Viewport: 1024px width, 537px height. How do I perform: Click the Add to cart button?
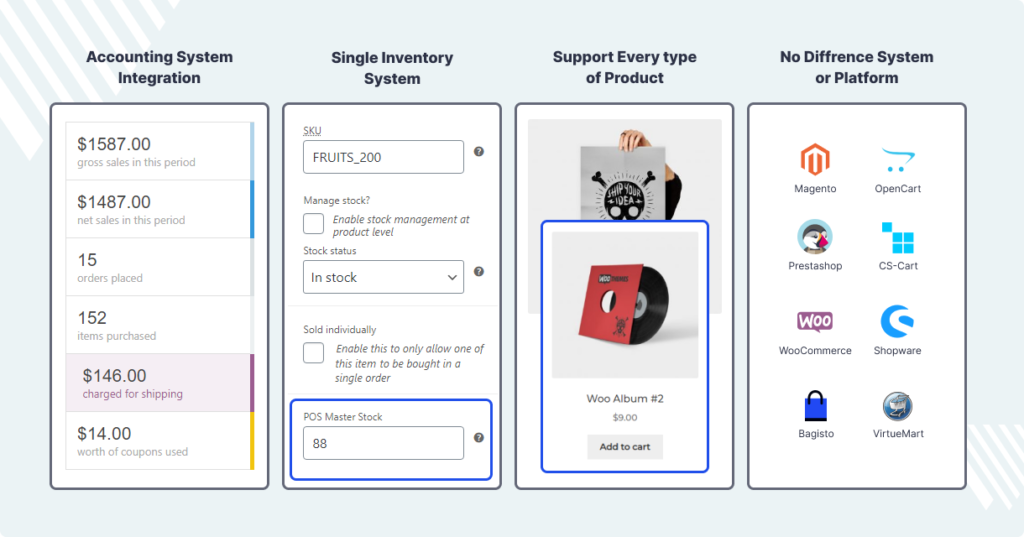coord(625,447)
